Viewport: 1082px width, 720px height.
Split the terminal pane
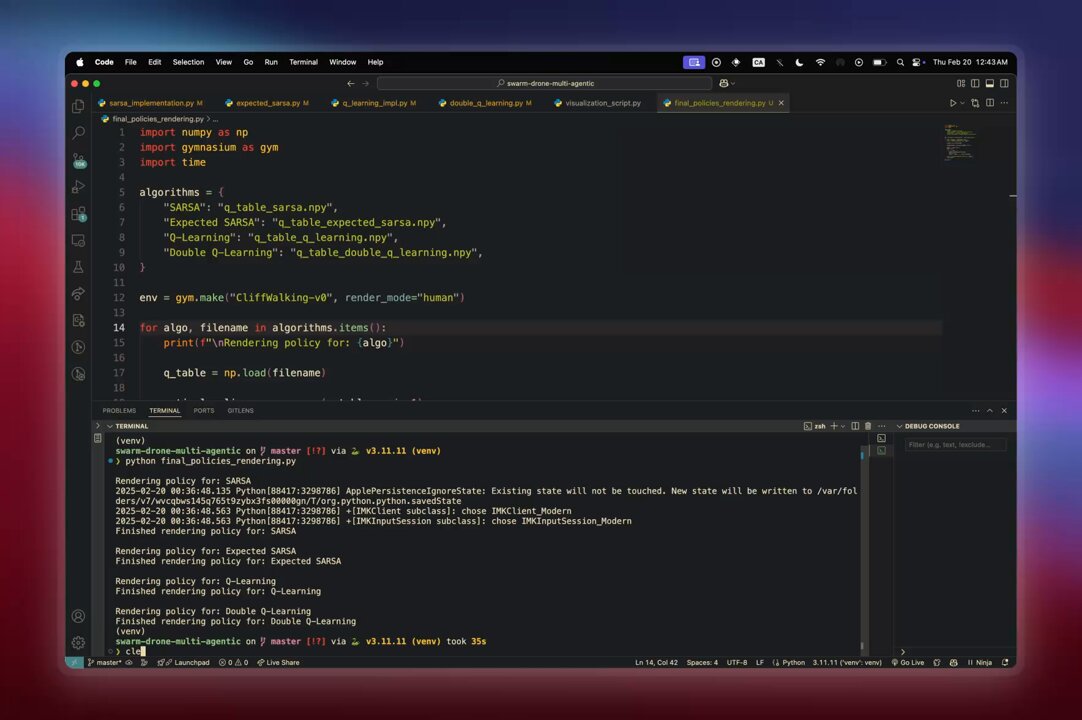tap(855, 426)
